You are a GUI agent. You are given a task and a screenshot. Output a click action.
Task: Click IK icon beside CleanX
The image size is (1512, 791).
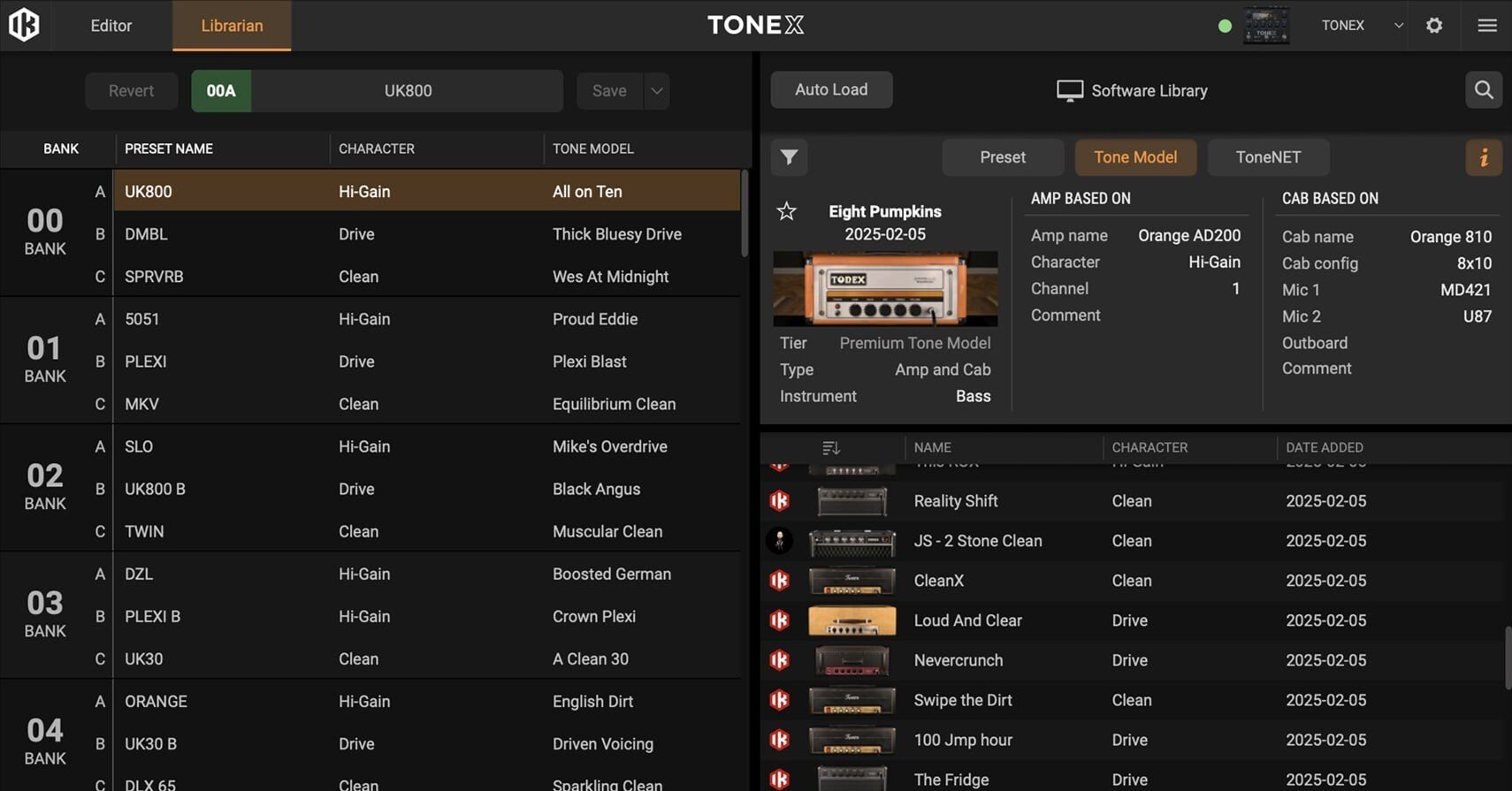[x=779, y=581]
